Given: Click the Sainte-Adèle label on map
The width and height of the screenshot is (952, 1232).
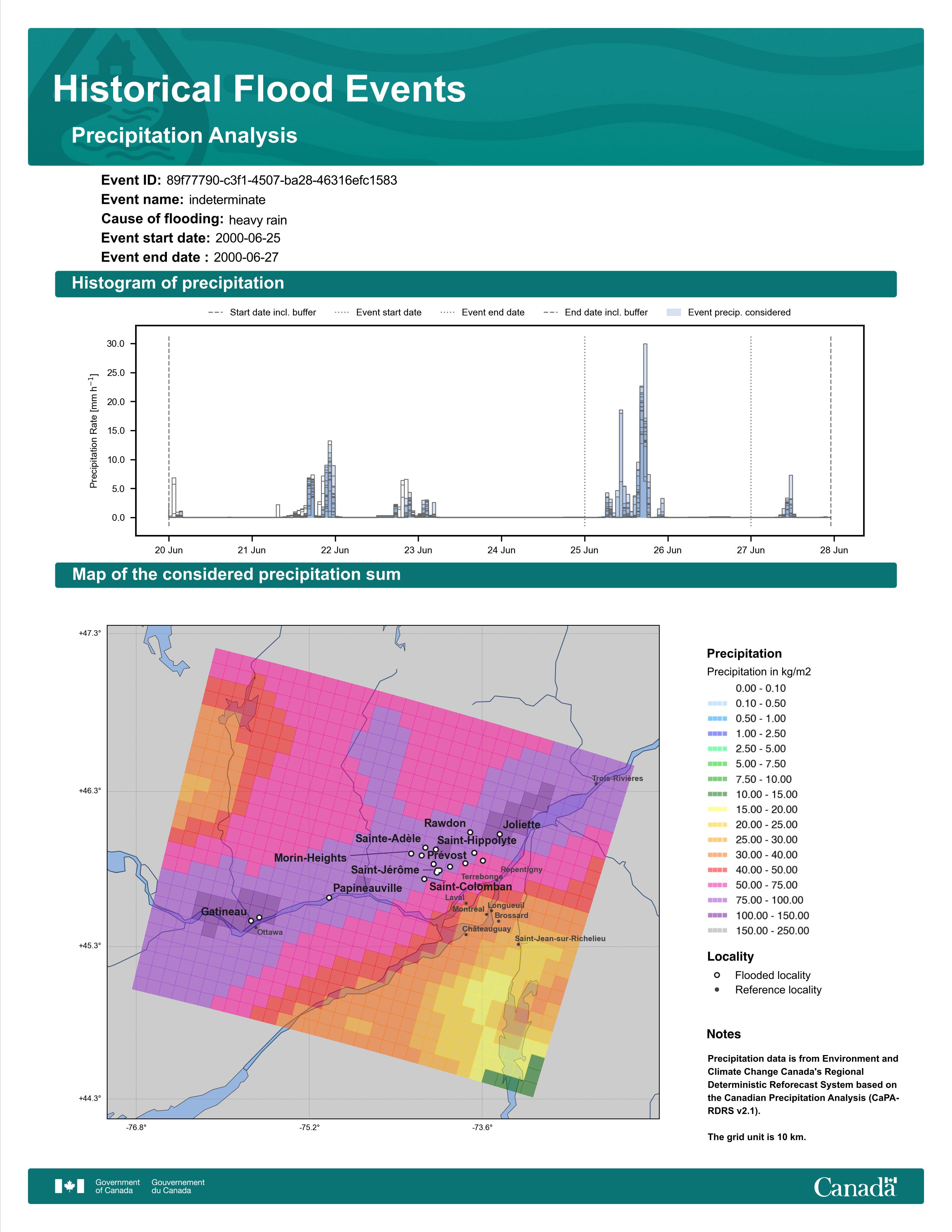Looking at the screenshot, I should (388, 838).
